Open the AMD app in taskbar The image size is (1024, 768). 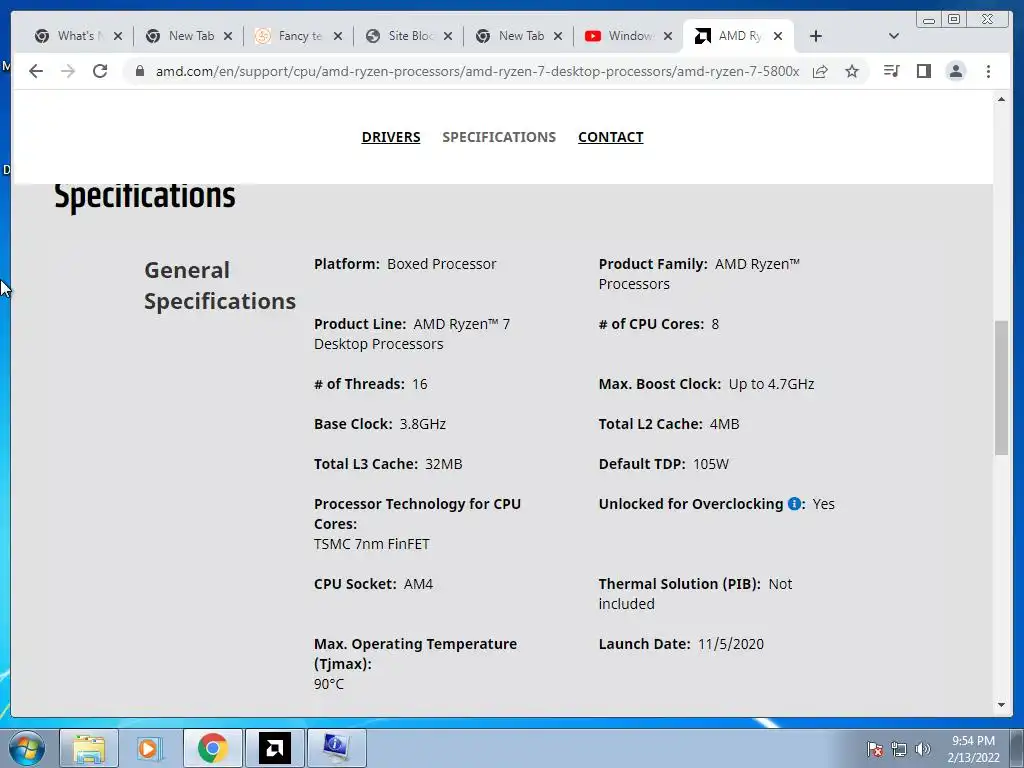(x=274, y=748)
